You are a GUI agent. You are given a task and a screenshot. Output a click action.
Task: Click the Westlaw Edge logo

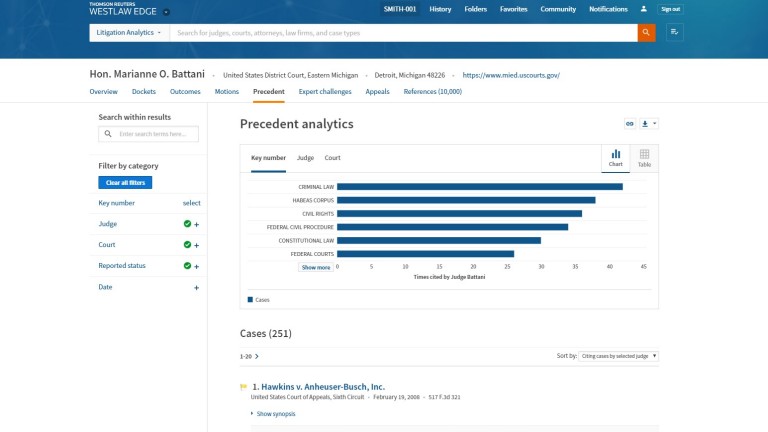coord(124,11)
